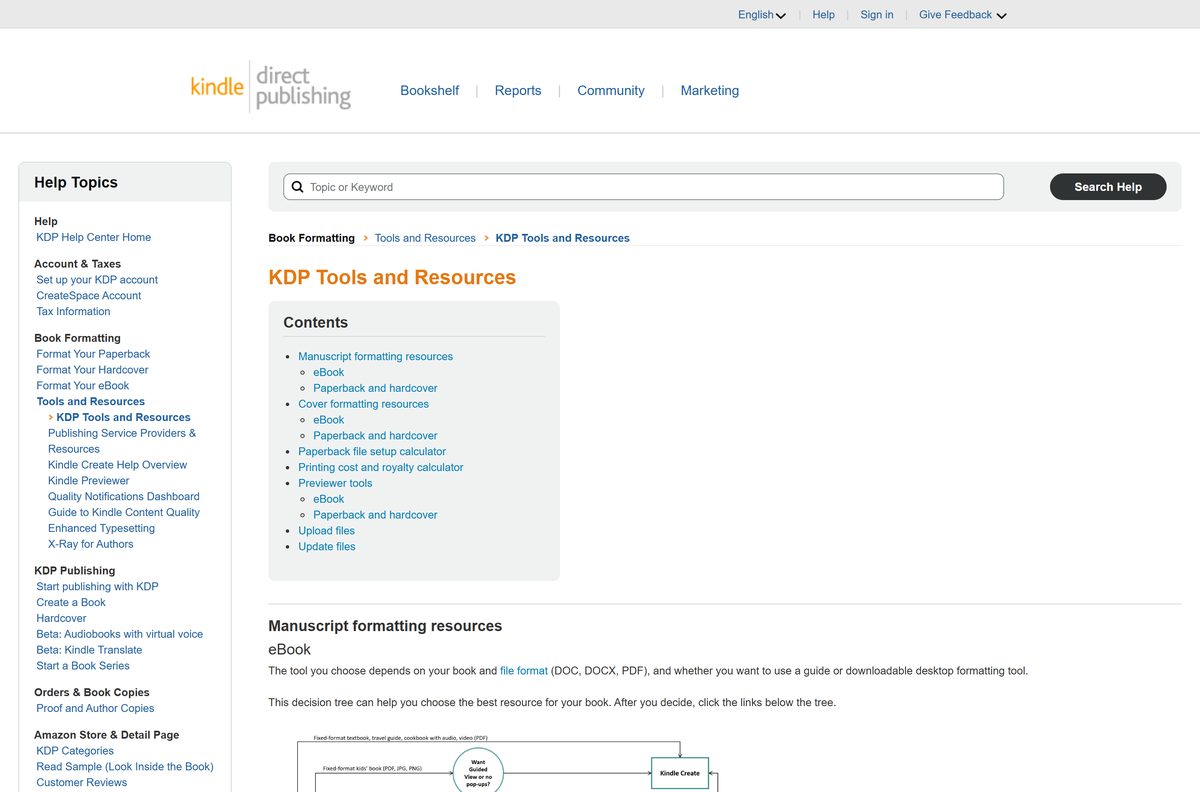Open Tax Information topic
Screen dimensions: 1200x792
[x=73, y=312]
